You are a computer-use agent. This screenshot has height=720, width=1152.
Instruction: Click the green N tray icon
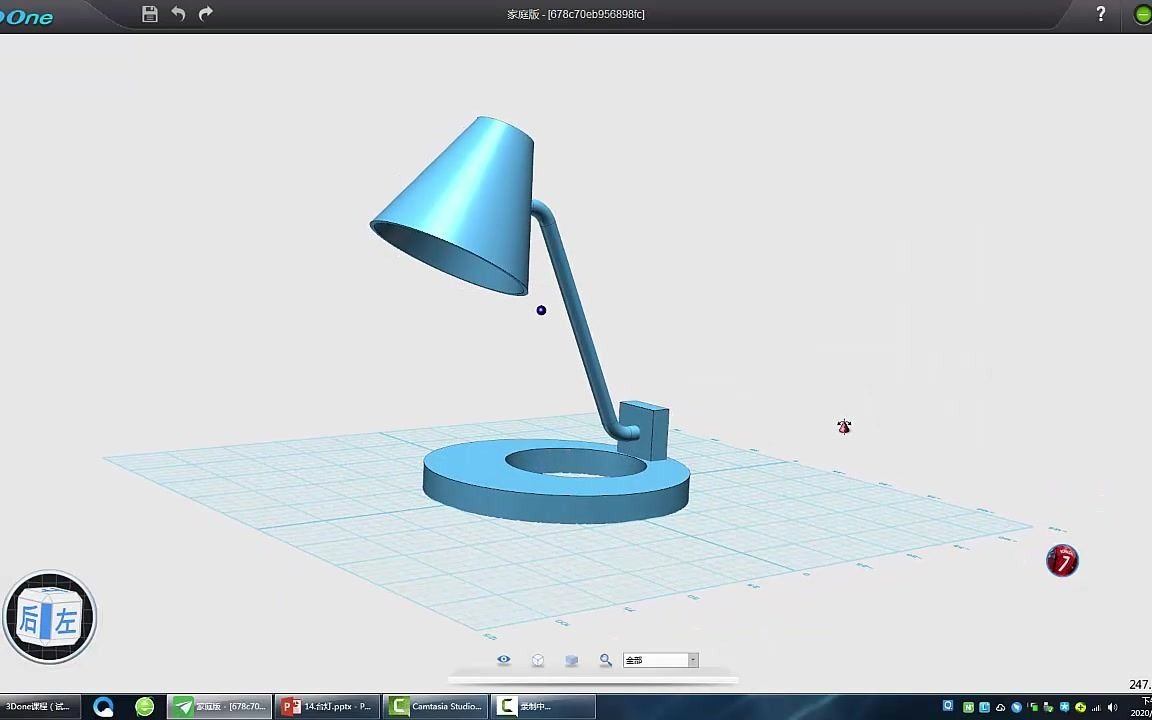tap(968, 708)
